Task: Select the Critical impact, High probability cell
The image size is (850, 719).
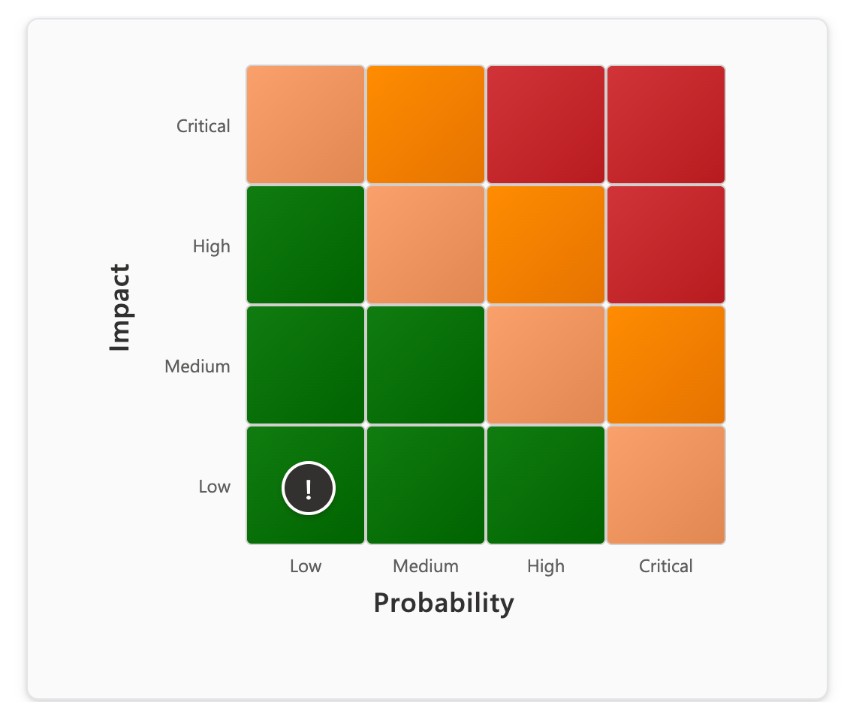Action: point(546,125)
